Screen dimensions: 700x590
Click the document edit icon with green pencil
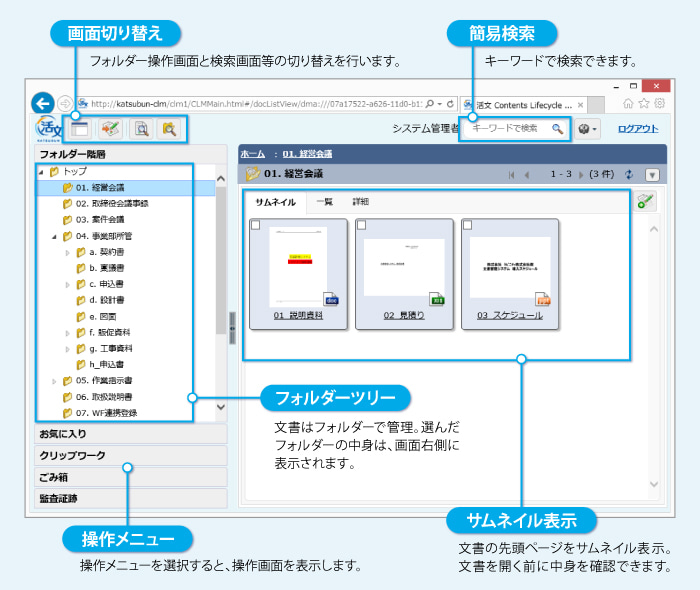pyautogui.click(x=110, y=128)
